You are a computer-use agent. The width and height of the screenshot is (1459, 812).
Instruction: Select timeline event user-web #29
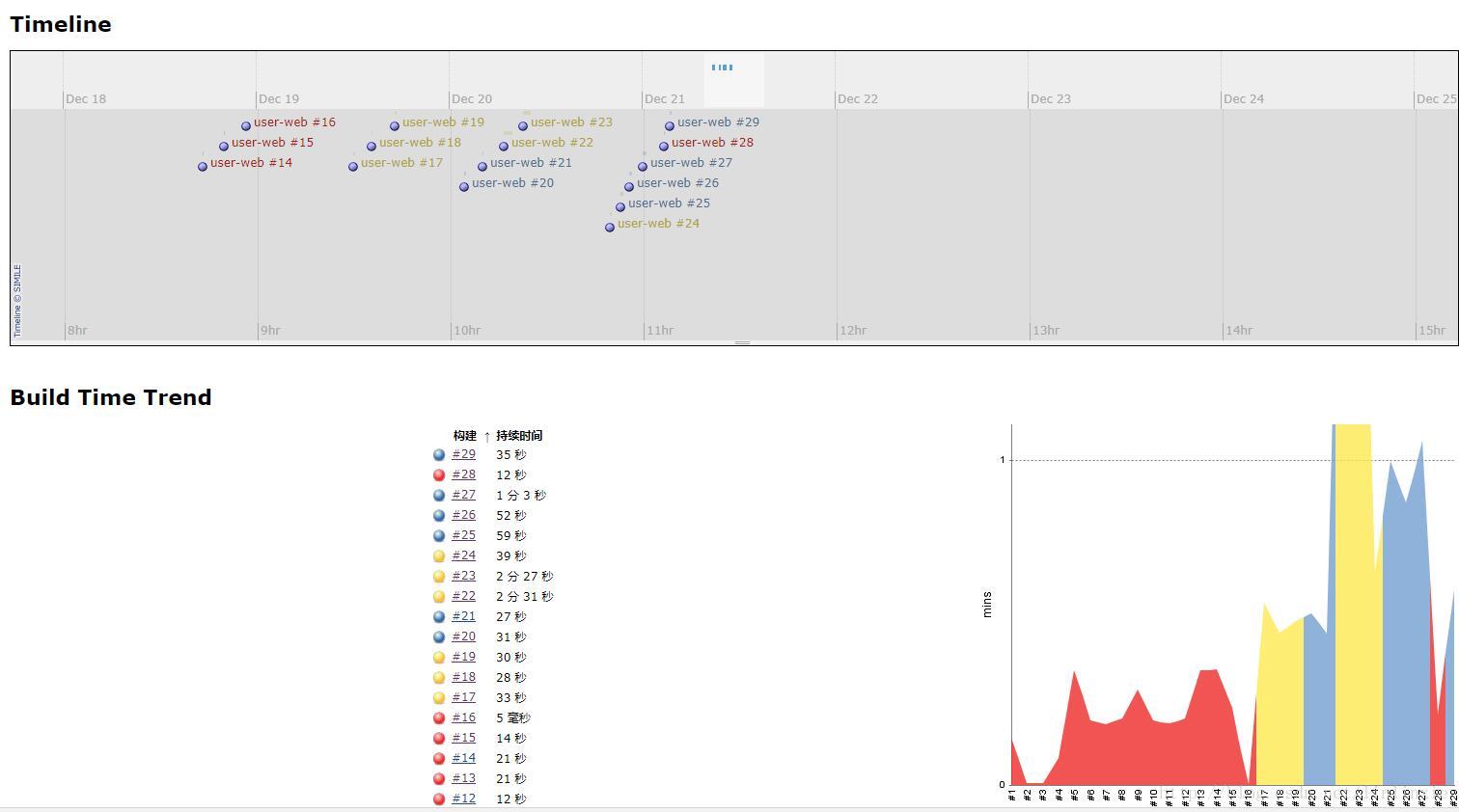pos(718,122)
